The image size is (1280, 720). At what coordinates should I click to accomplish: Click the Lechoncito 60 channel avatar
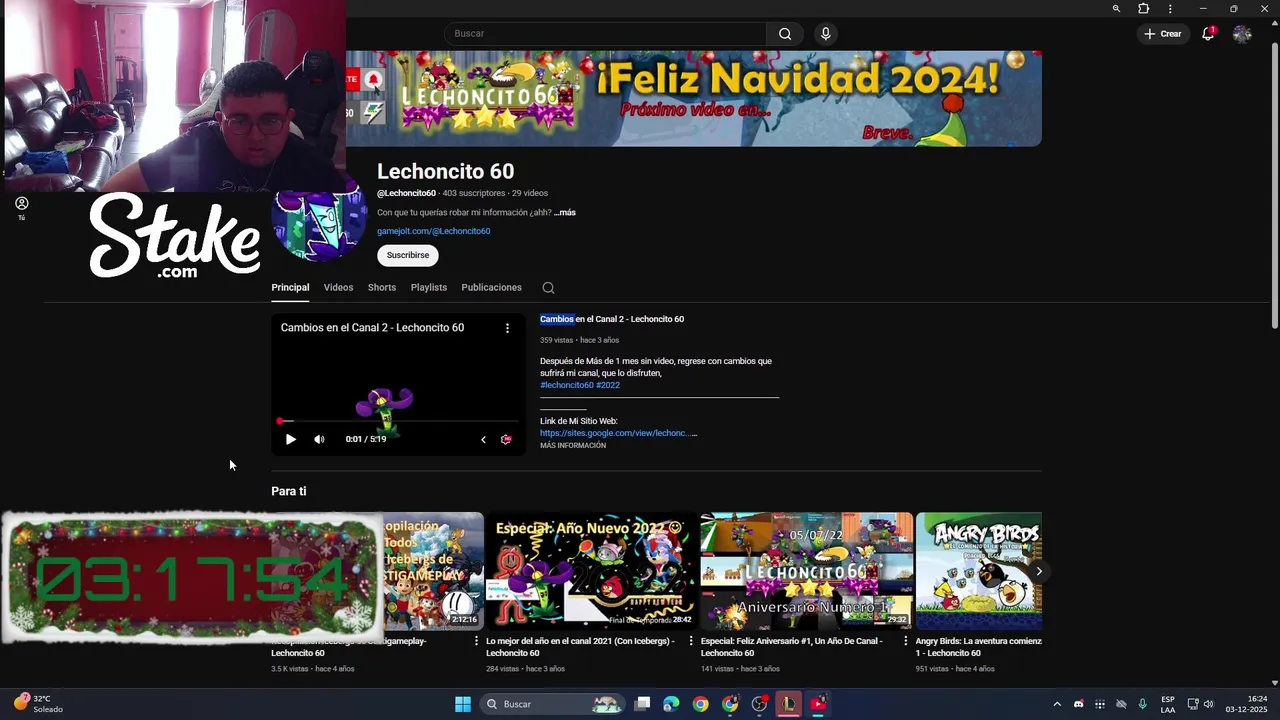point(320,222)
